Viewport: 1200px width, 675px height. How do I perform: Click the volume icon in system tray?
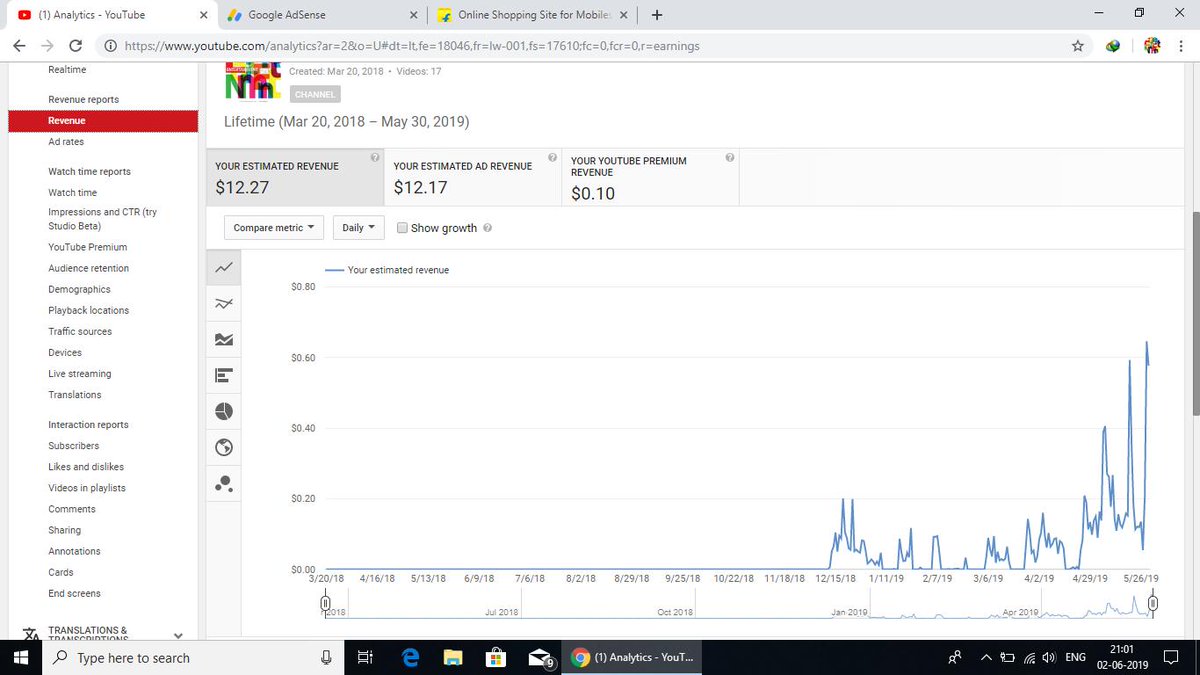(x=1048, y=658)
